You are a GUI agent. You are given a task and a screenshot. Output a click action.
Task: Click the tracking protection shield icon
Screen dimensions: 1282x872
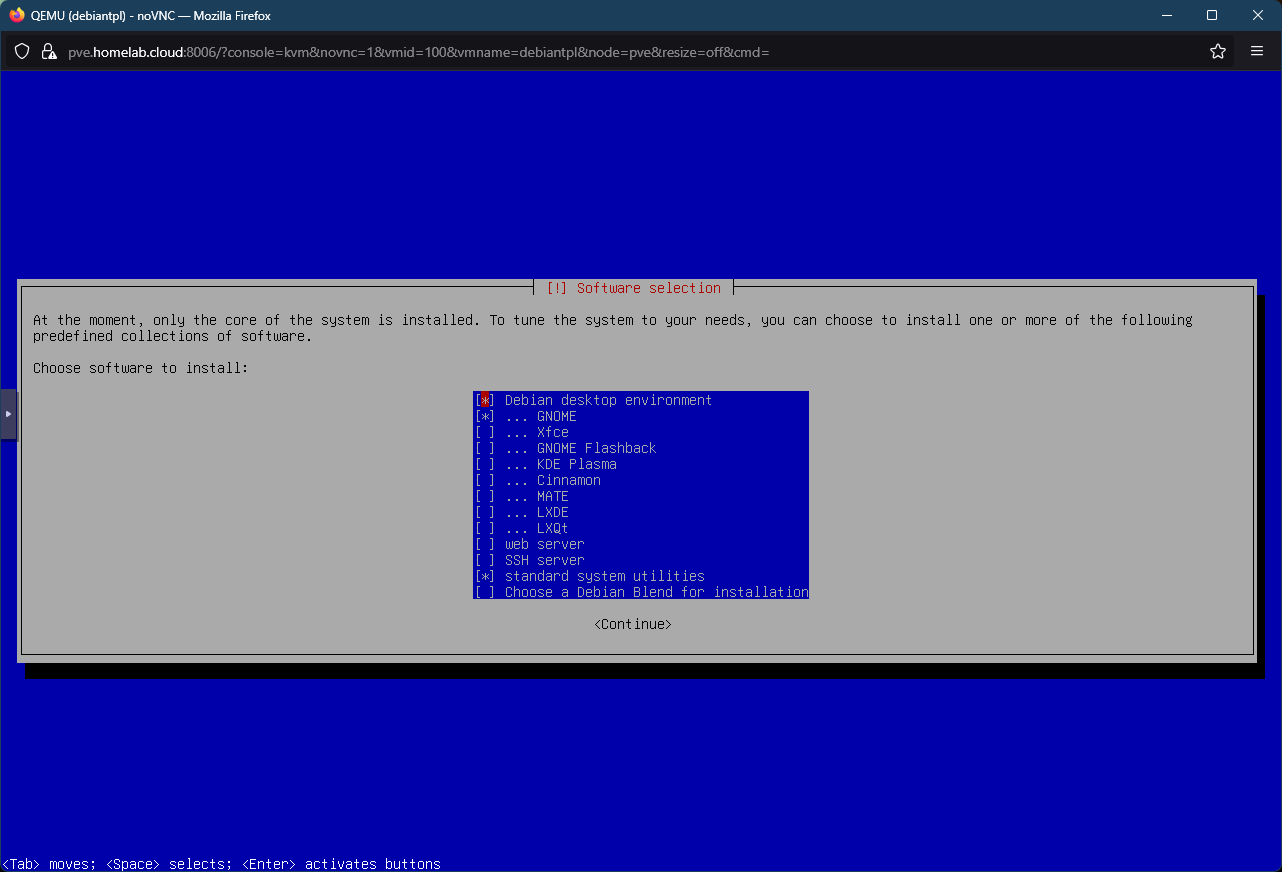point(21,51)
